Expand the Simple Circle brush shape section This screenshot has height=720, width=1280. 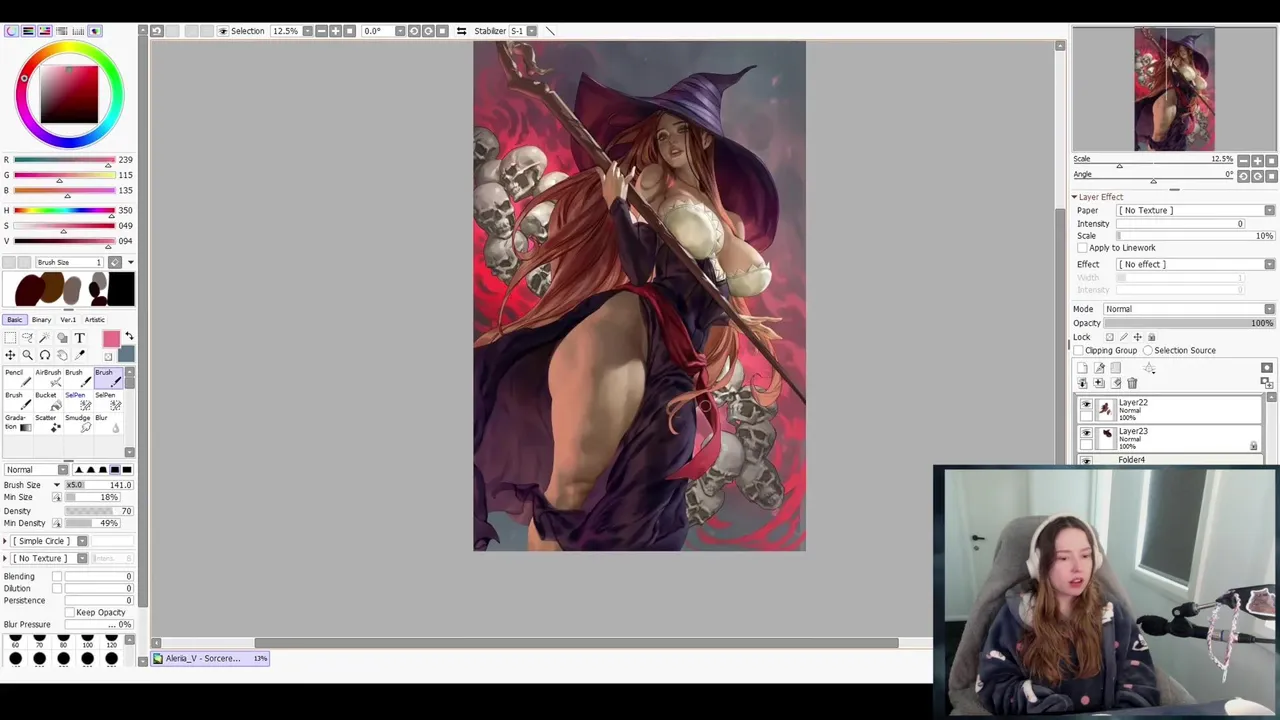pos(6,541)
